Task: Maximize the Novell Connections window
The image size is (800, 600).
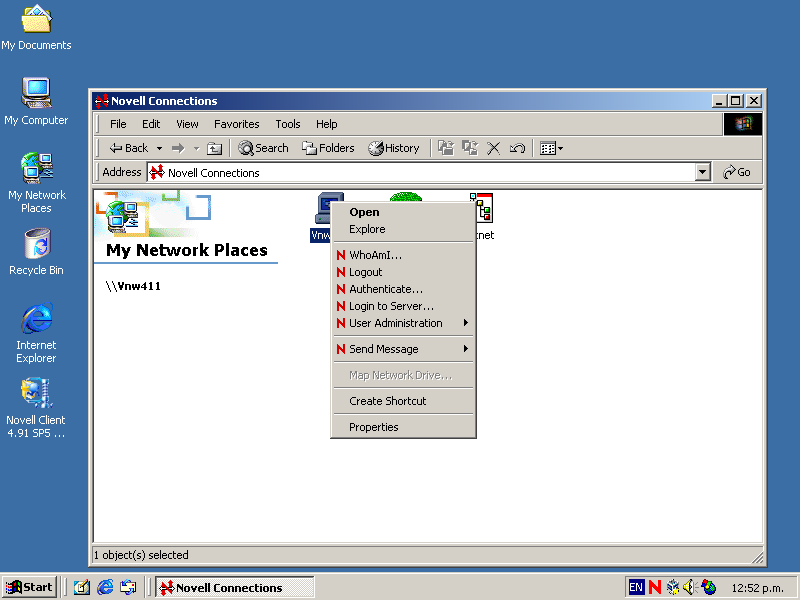Action: click(736, 101)
